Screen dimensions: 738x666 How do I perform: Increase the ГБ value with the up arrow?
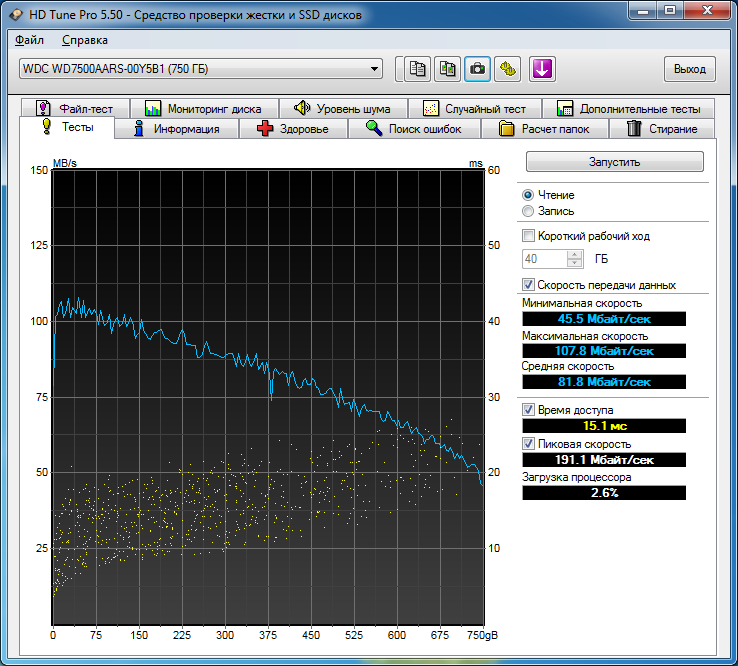pos(574,255)
